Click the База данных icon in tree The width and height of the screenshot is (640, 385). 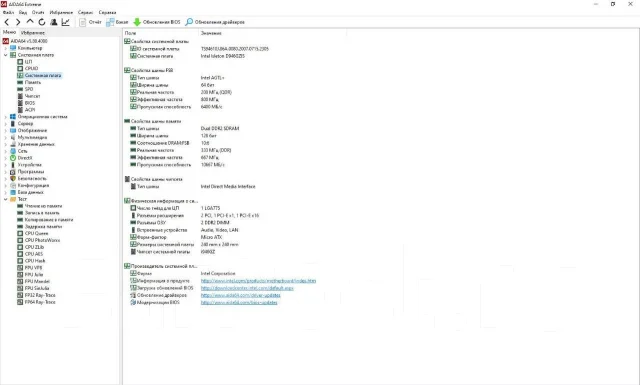(x=13, y=192)
